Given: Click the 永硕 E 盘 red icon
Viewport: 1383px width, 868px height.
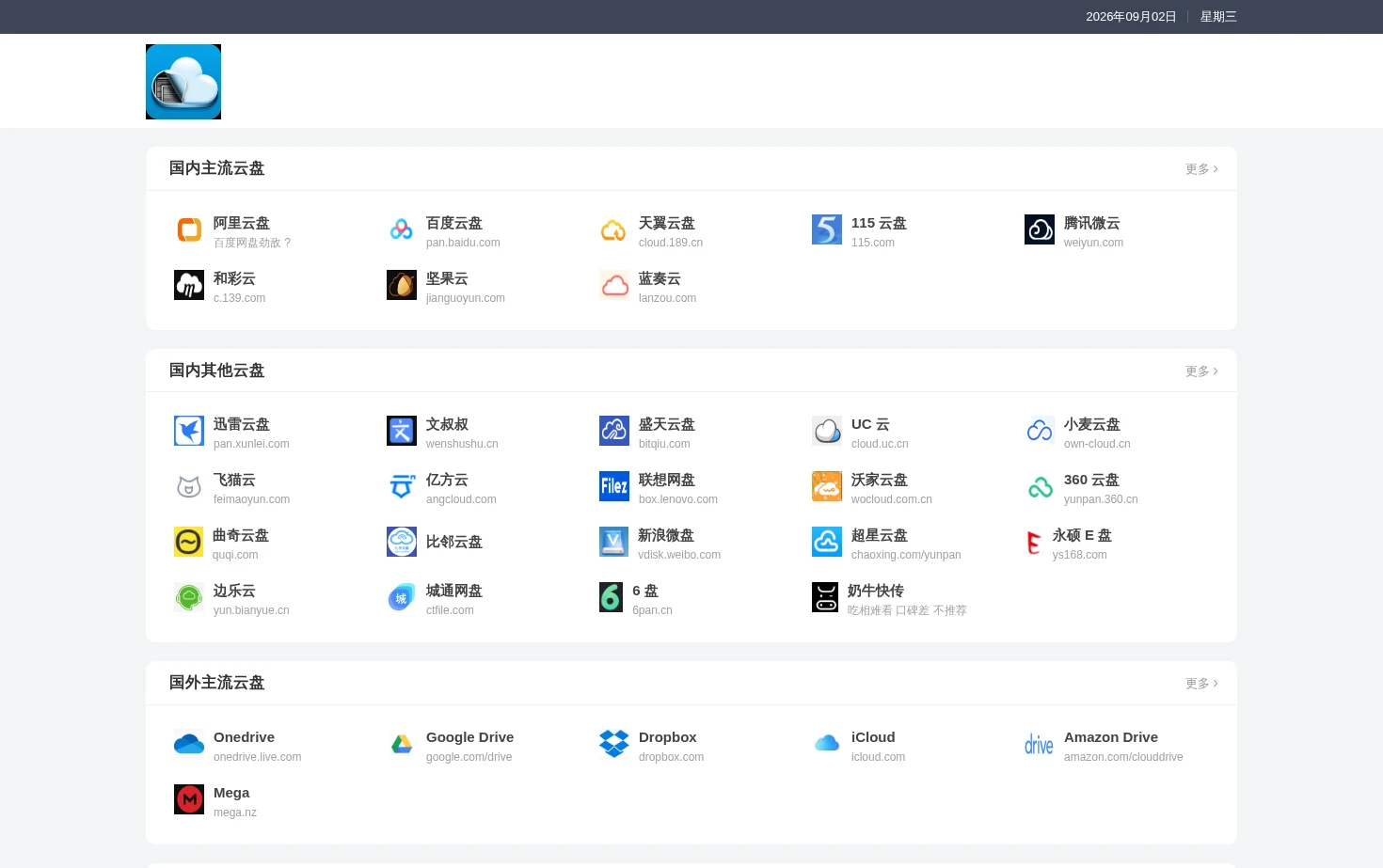Looking at the screenshot, I should [1034, 542].
